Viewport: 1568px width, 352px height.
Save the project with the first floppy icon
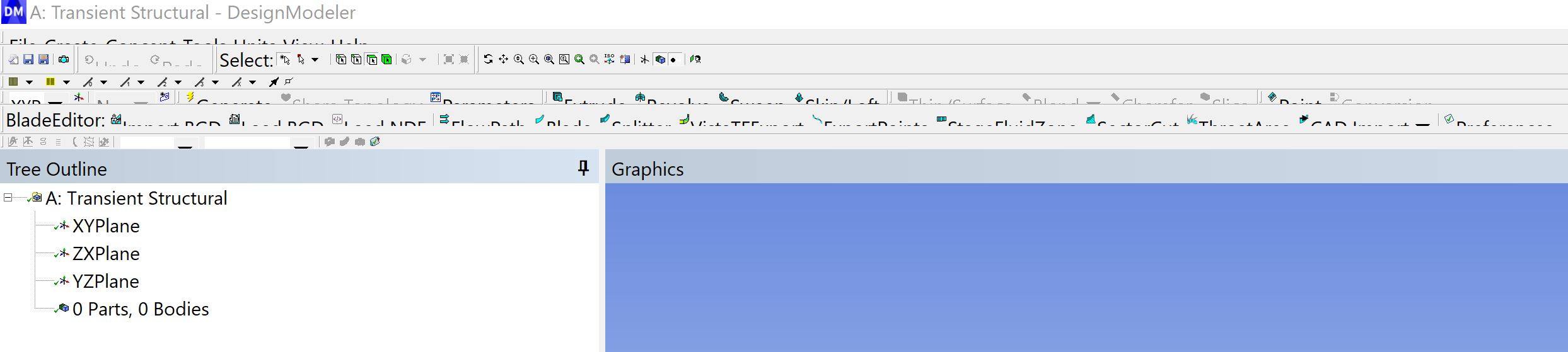coord(28,59)
